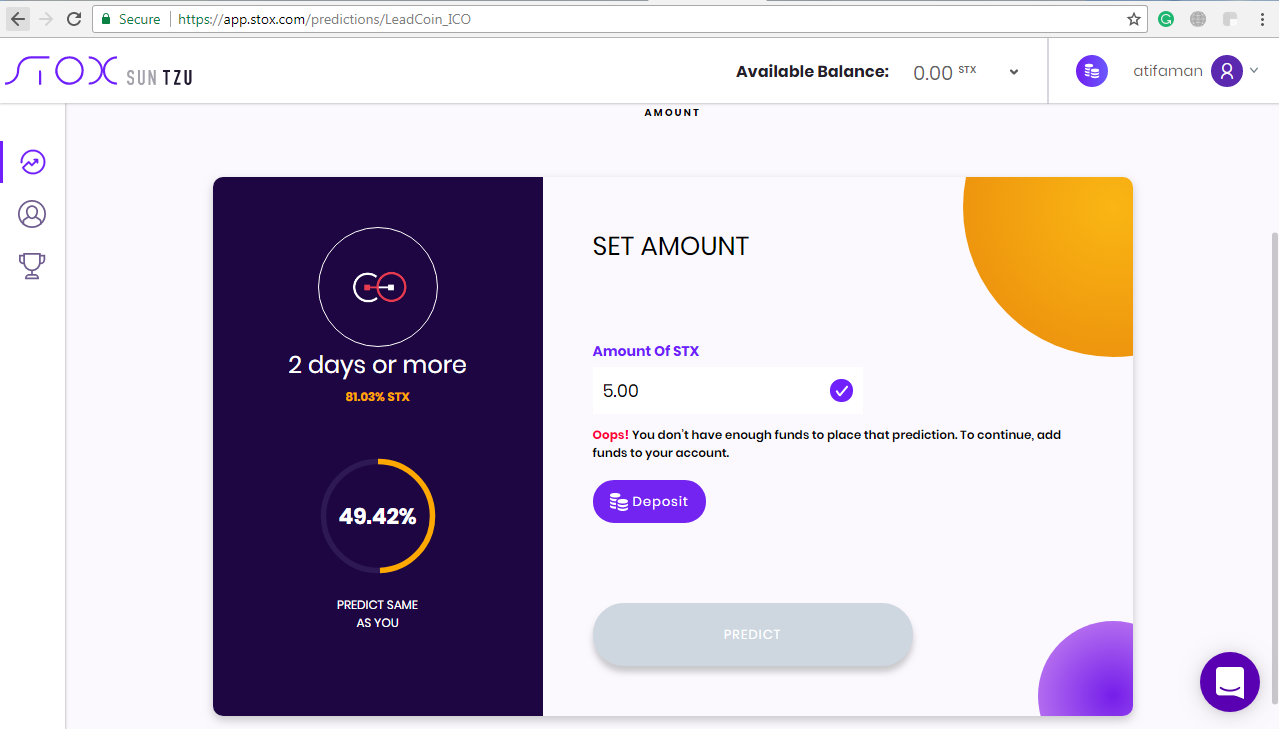This screenshot has width=1279, height=729.
Task: Click the greyed-out PREDICT button
Action: (752, 634)
